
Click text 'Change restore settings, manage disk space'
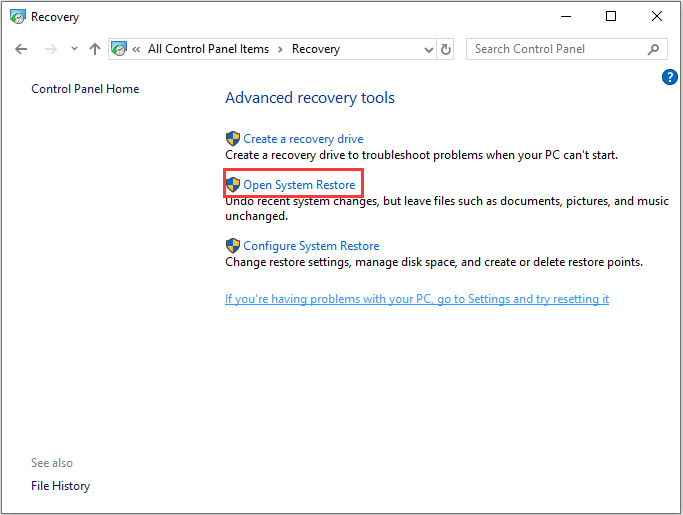tap(341, 262)
